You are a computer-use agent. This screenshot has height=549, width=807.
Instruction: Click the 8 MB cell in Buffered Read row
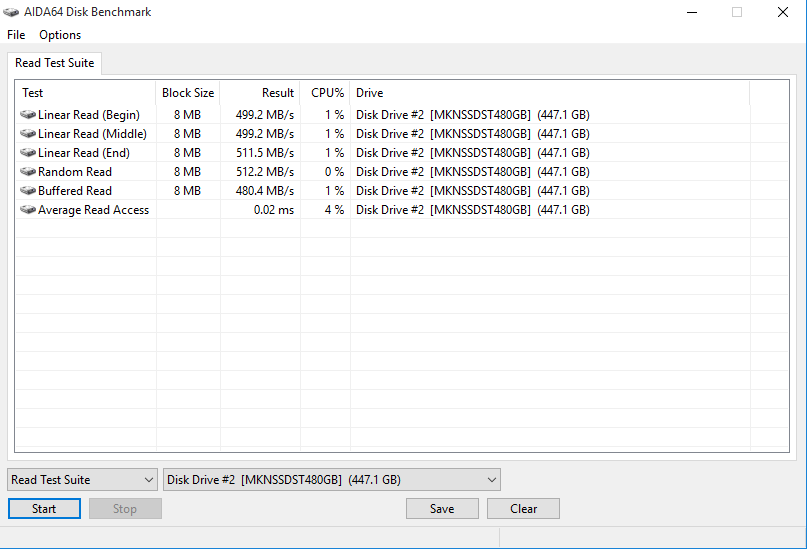coord(187,190)
